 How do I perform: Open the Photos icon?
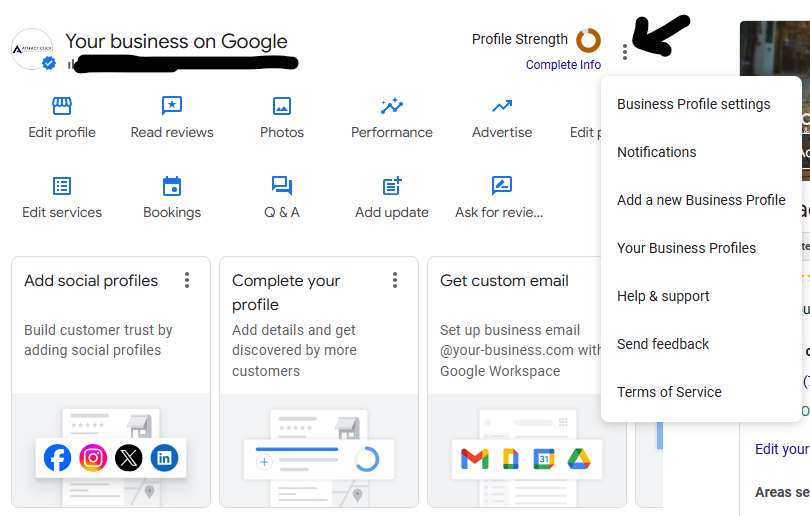click(282, 106)
